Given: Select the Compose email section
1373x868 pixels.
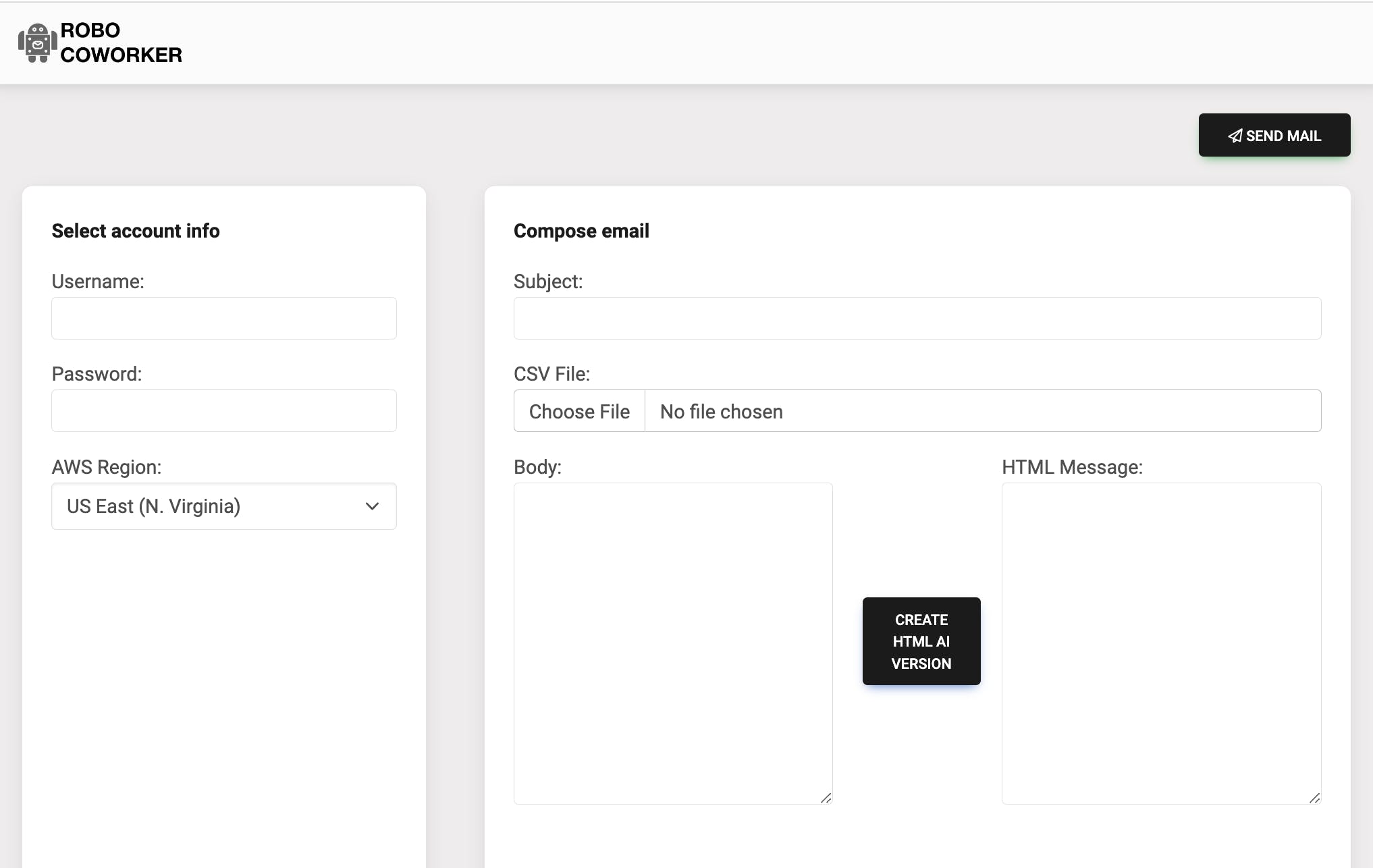Looking at the screenshot, I should point(581,229).
